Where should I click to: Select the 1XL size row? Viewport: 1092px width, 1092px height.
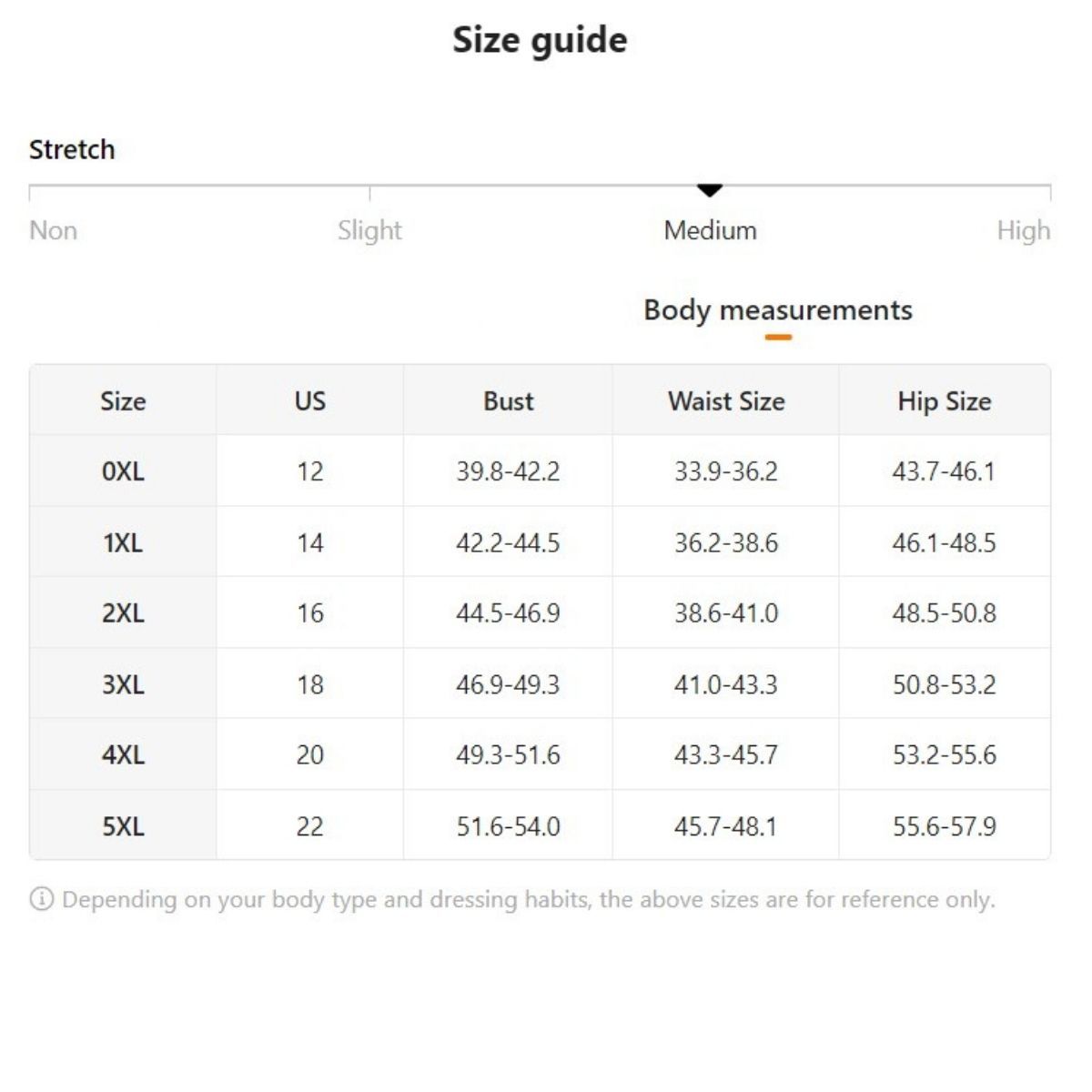click(123, 542)
